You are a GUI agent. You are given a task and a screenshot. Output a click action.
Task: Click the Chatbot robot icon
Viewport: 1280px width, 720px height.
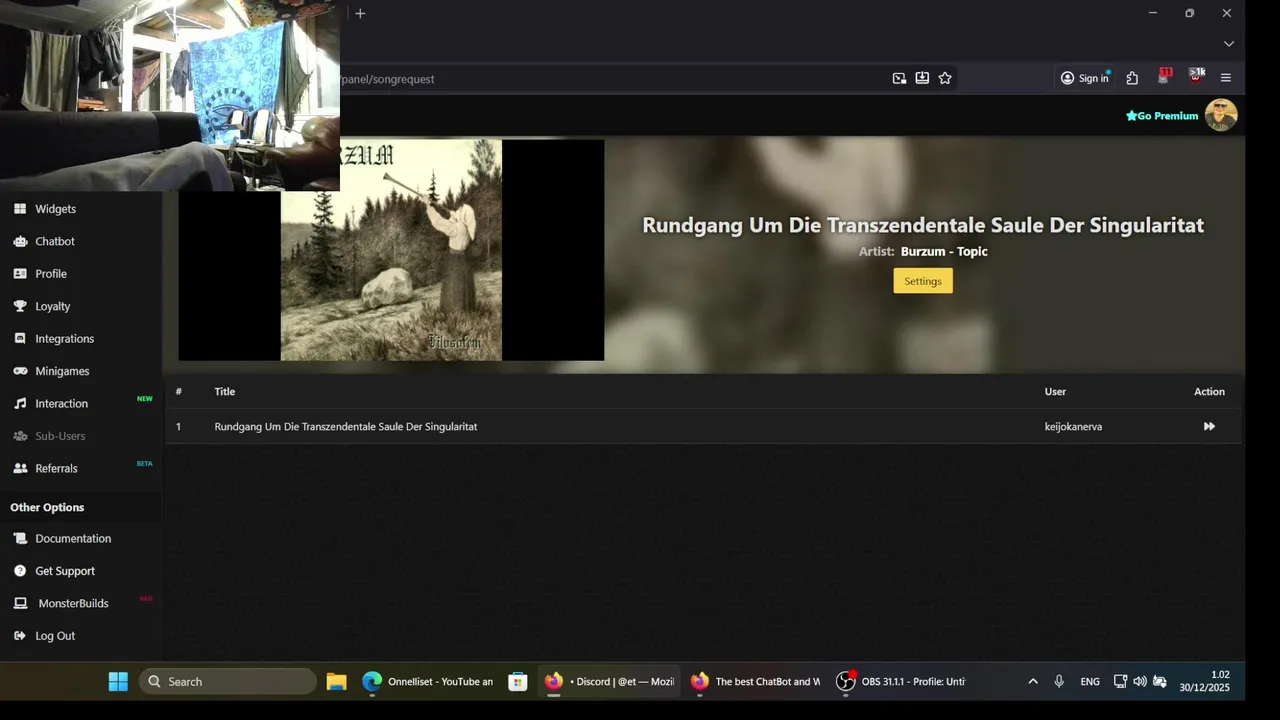[x=20, y=241]
